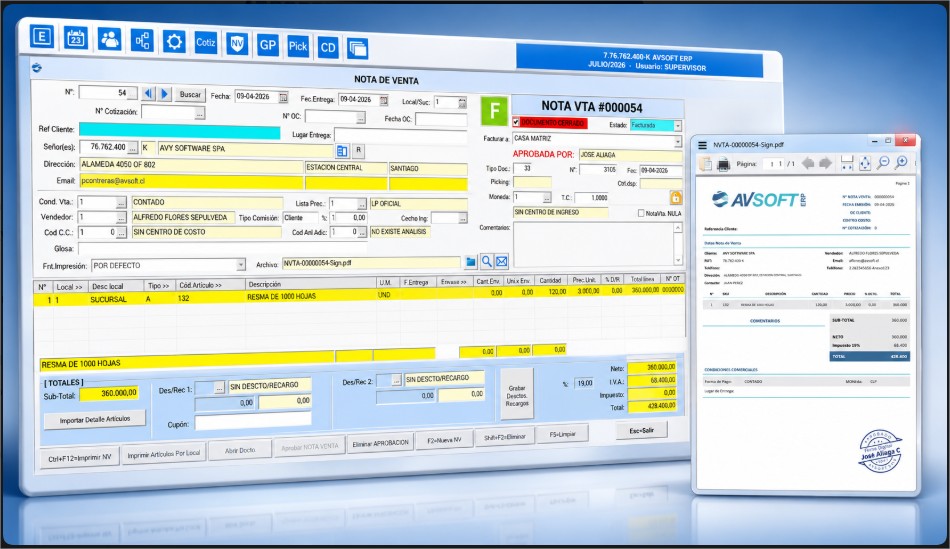Open the Cotiz quotation module icon

point(205,42)
